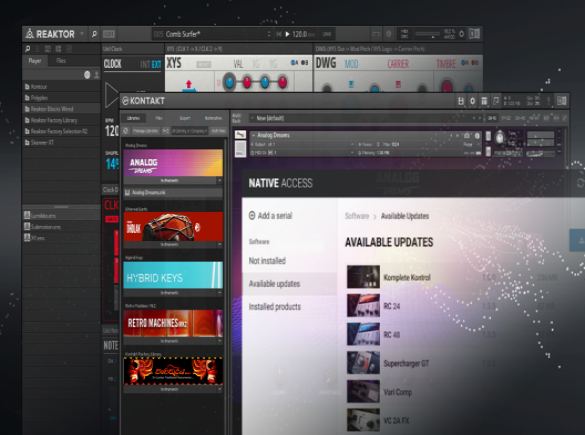
Task: Open Kontakt Automation tab
Action: pyautogui.click(x=213, y=118)
